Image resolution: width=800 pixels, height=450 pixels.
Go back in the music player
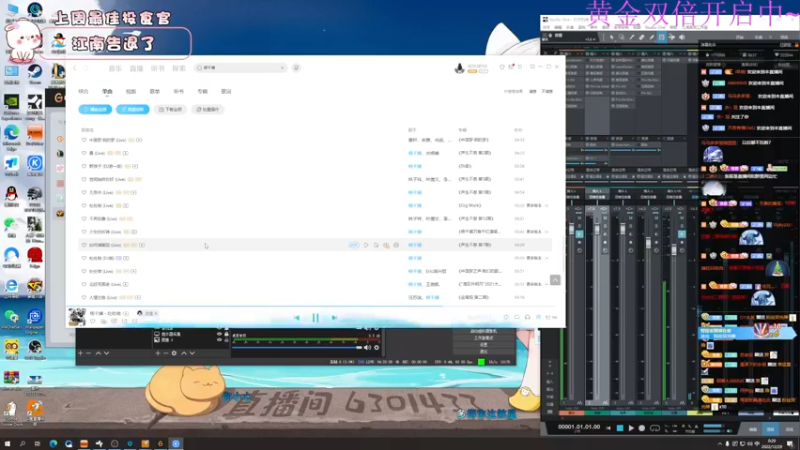pyautogui.click(x=74, y=68)
